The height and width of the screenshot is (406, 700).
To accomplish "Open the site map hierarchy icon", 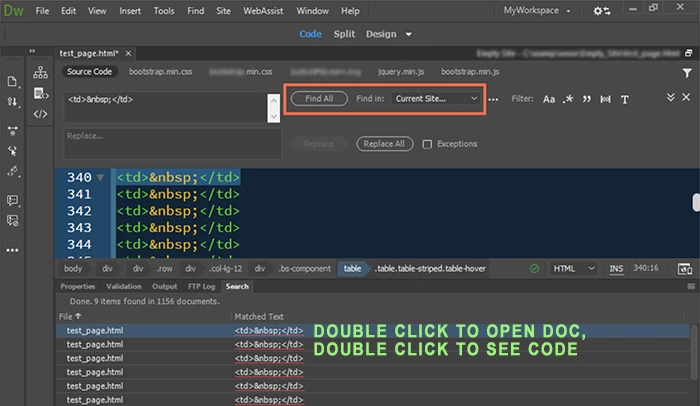I will pyautogui.click(x=40, y=72).
